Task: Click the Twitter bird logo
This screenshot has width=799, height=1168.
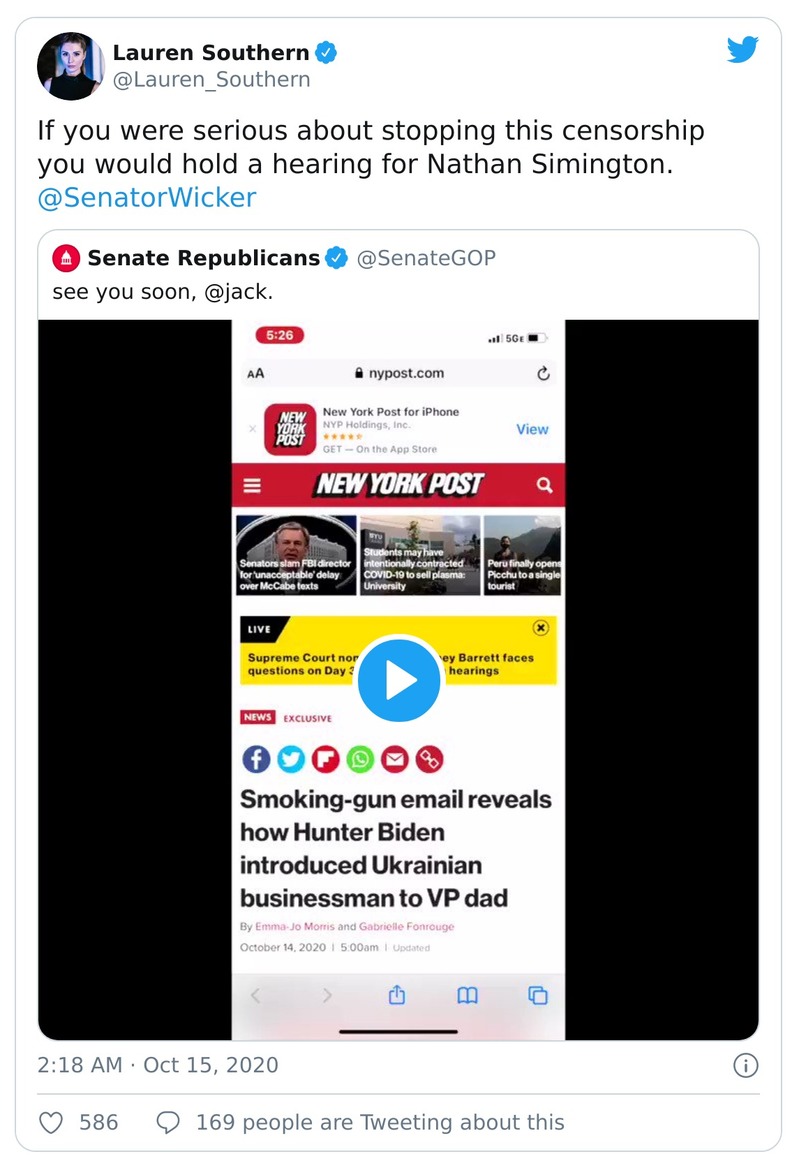Action: pos(742,50)
